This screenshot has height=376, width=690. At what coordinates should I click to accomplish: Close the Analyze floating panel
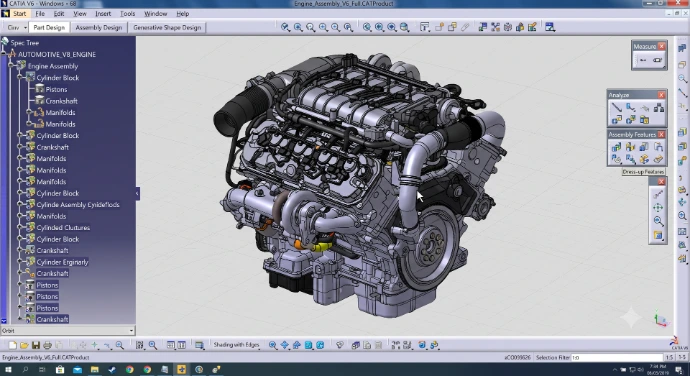click(x=661, y=95)
